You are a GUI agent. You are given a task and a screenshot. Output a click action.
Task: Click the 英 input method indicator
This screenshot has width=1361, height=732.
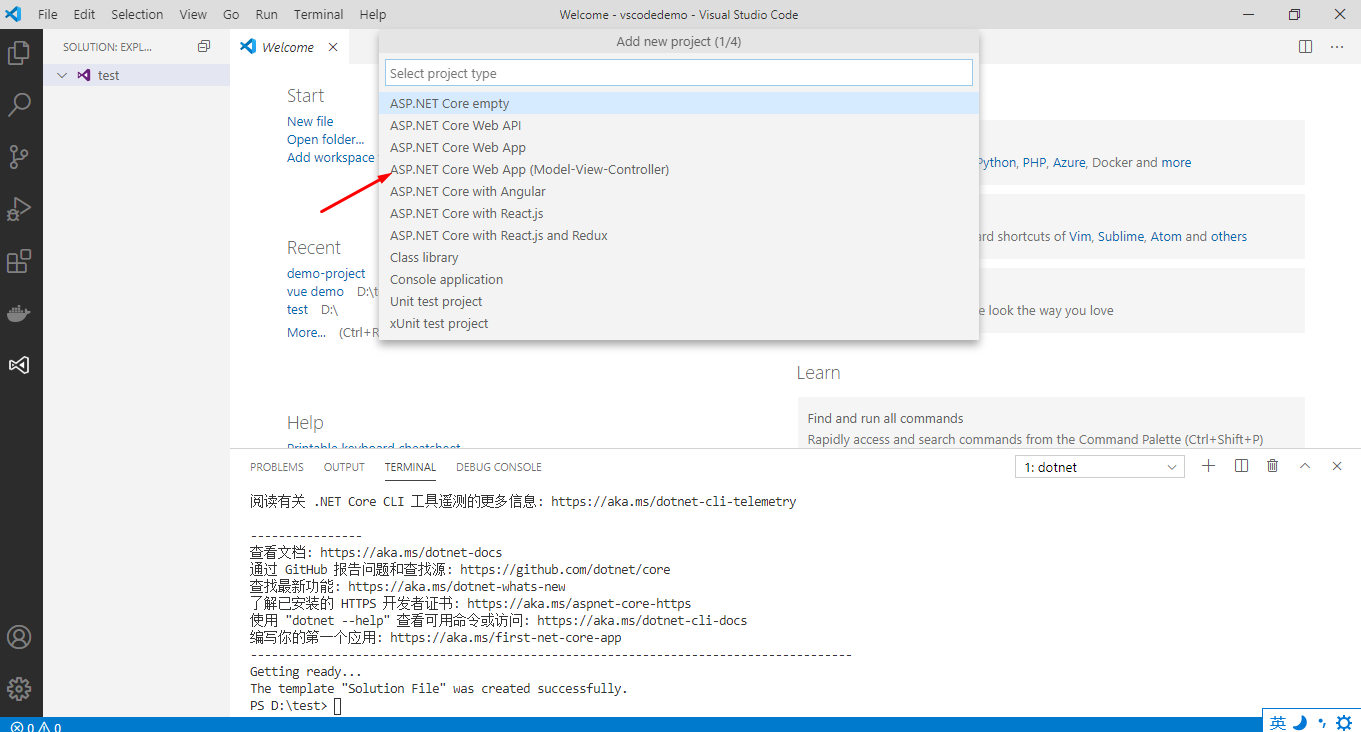[x=1278, y=723]
